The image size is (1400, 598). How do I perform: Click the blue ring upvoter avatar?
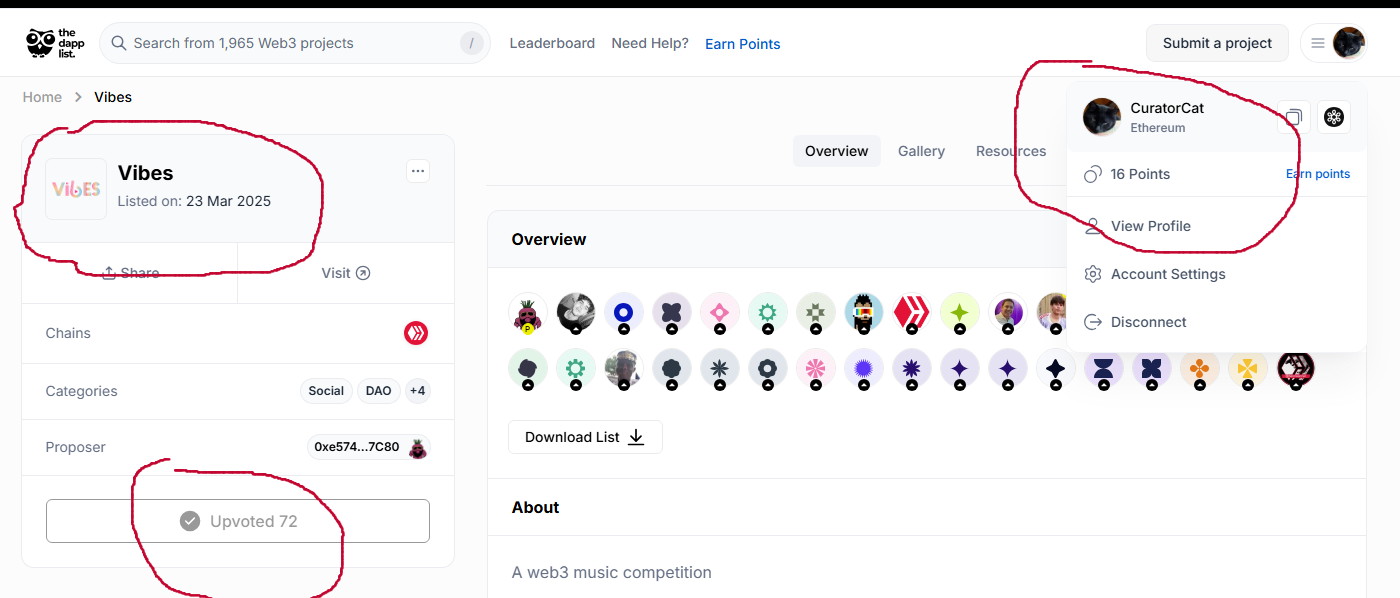[624, 313]
